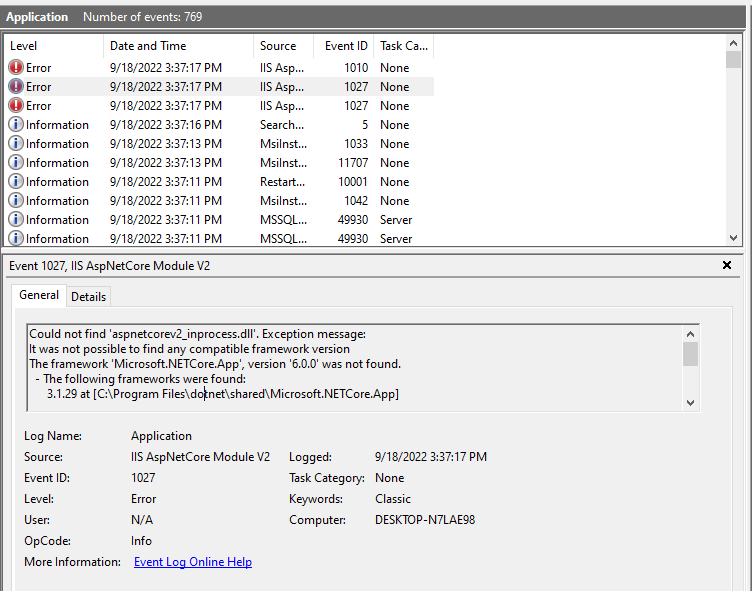Click the info icon for event 1042
The height and width of the screenshot is (591, 752).
pyautogui.click(x=16, y=201)
